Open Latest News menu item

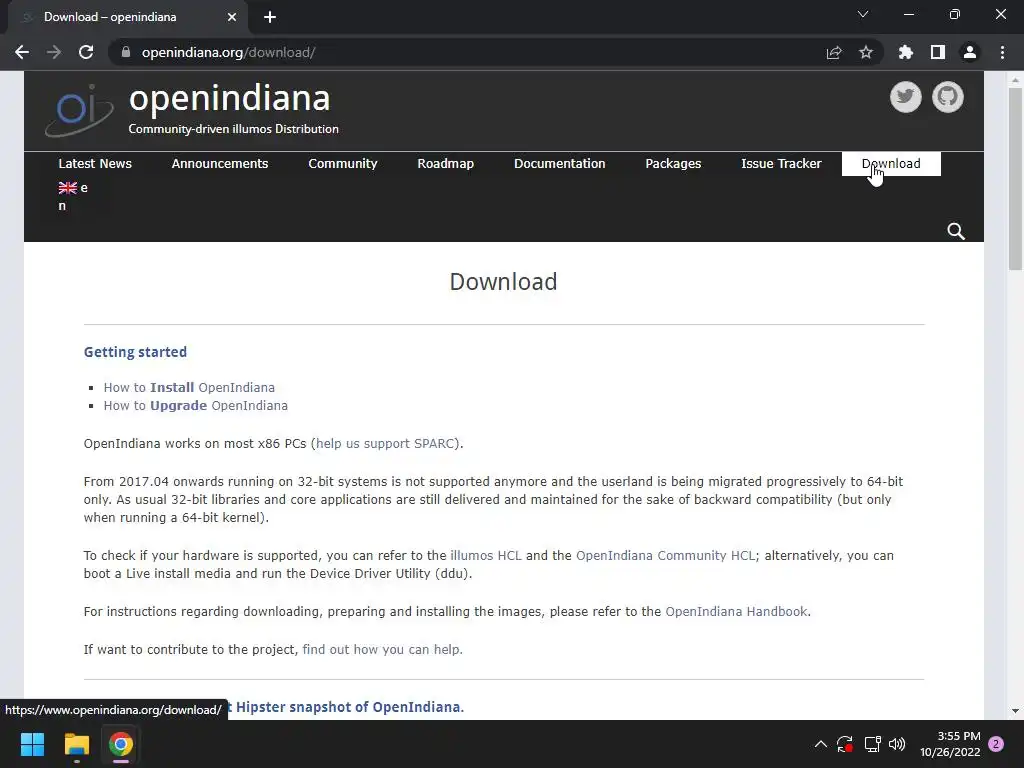pyautogui.click(x=95, y=163)
